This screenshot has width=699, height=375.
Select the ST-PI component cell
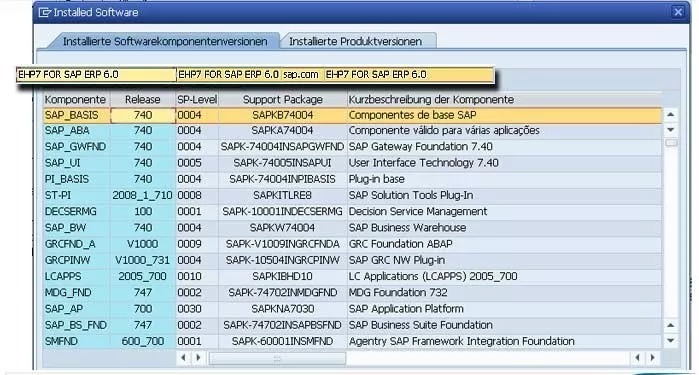pos(76,195)
